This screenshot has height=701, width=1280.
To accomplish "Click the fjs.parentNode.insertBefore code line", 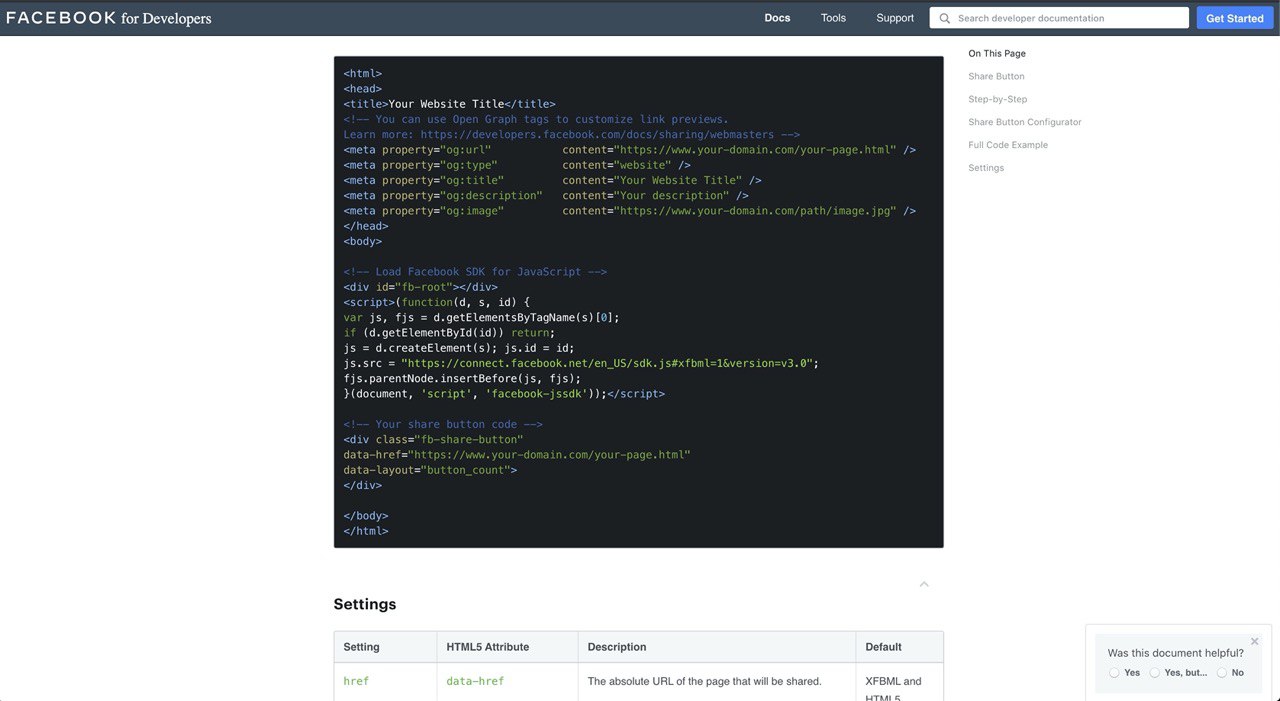I will coord(462,379).
